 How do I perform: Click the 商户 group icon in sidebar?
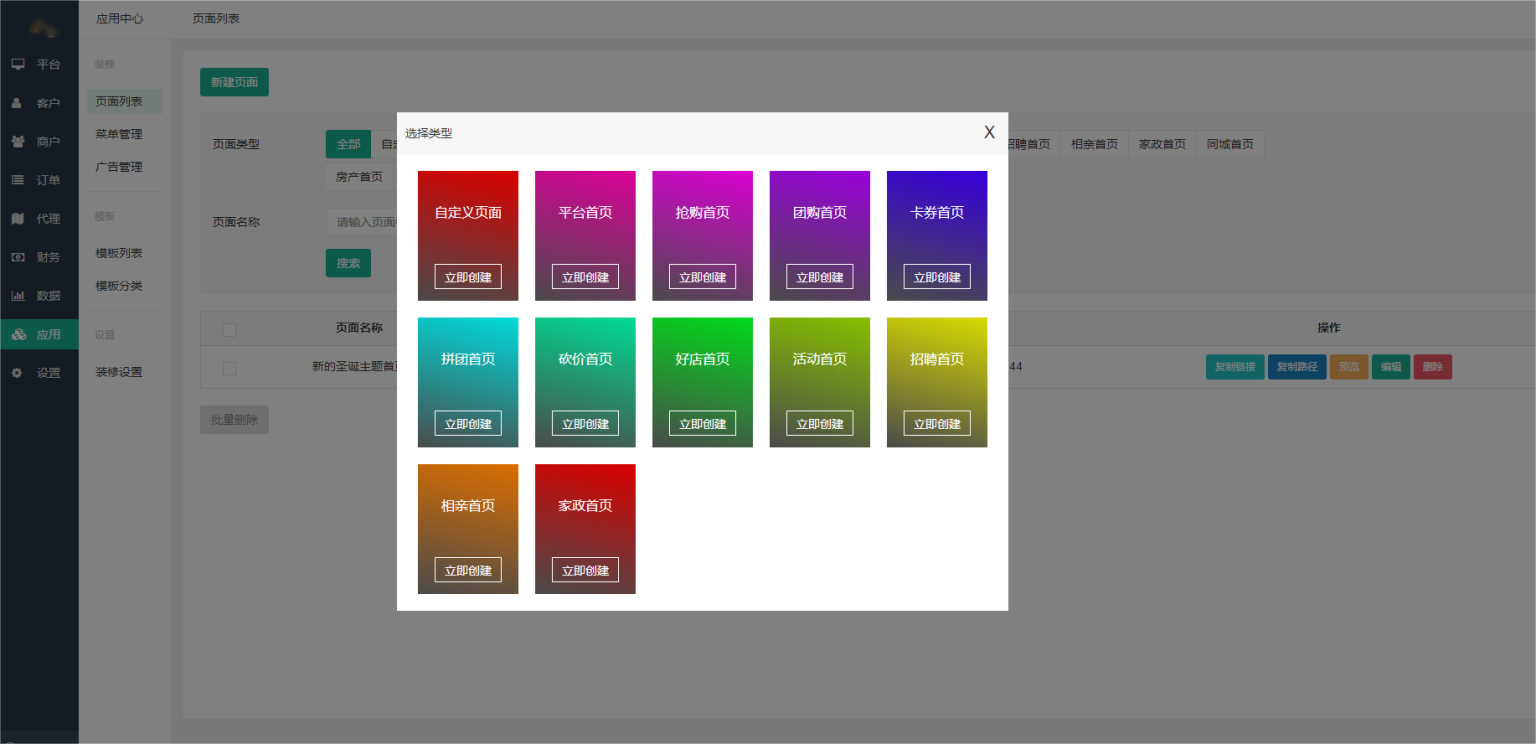[18, 141]
